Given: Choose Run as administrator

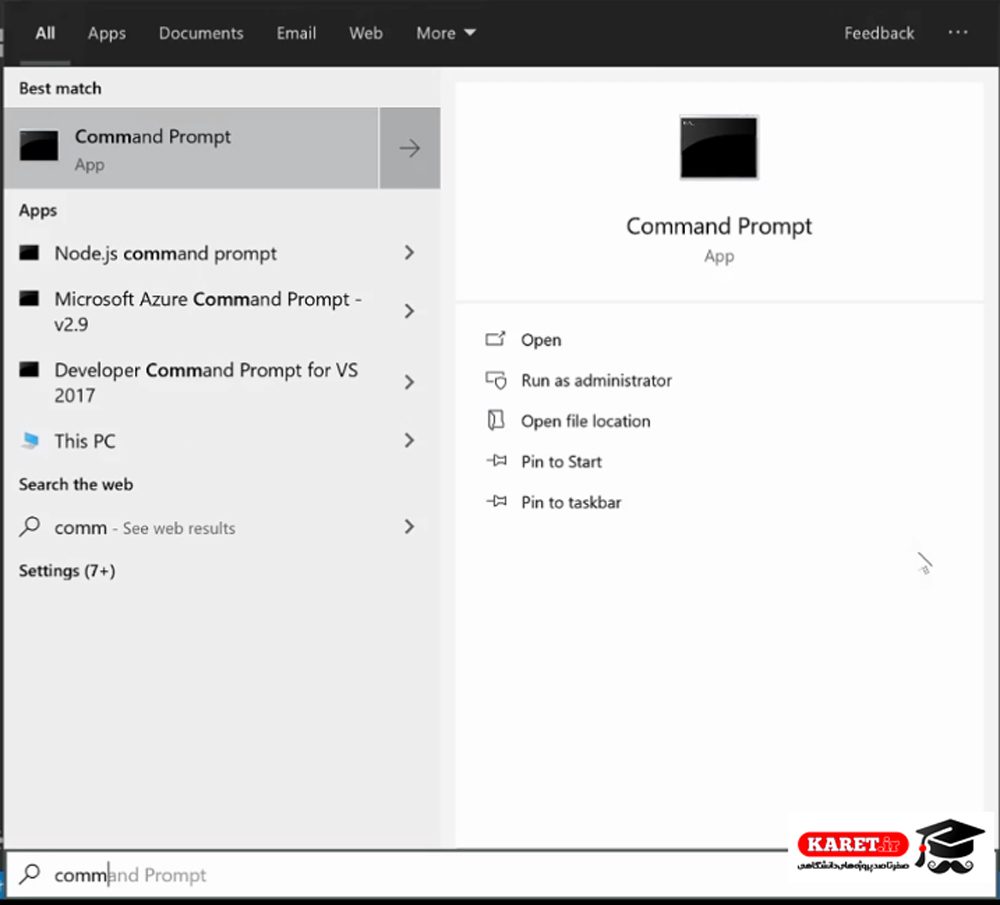Looking at the screenshot, I should point(596,380).
